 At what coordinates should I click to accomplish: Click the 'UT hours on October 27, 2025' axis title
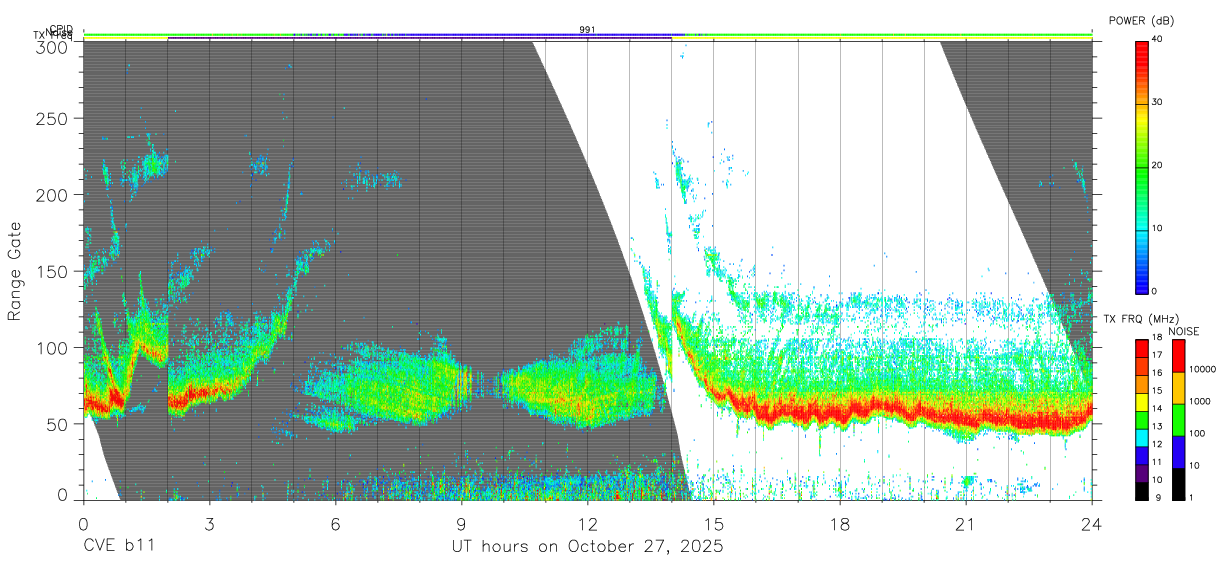tap(586, 546)
